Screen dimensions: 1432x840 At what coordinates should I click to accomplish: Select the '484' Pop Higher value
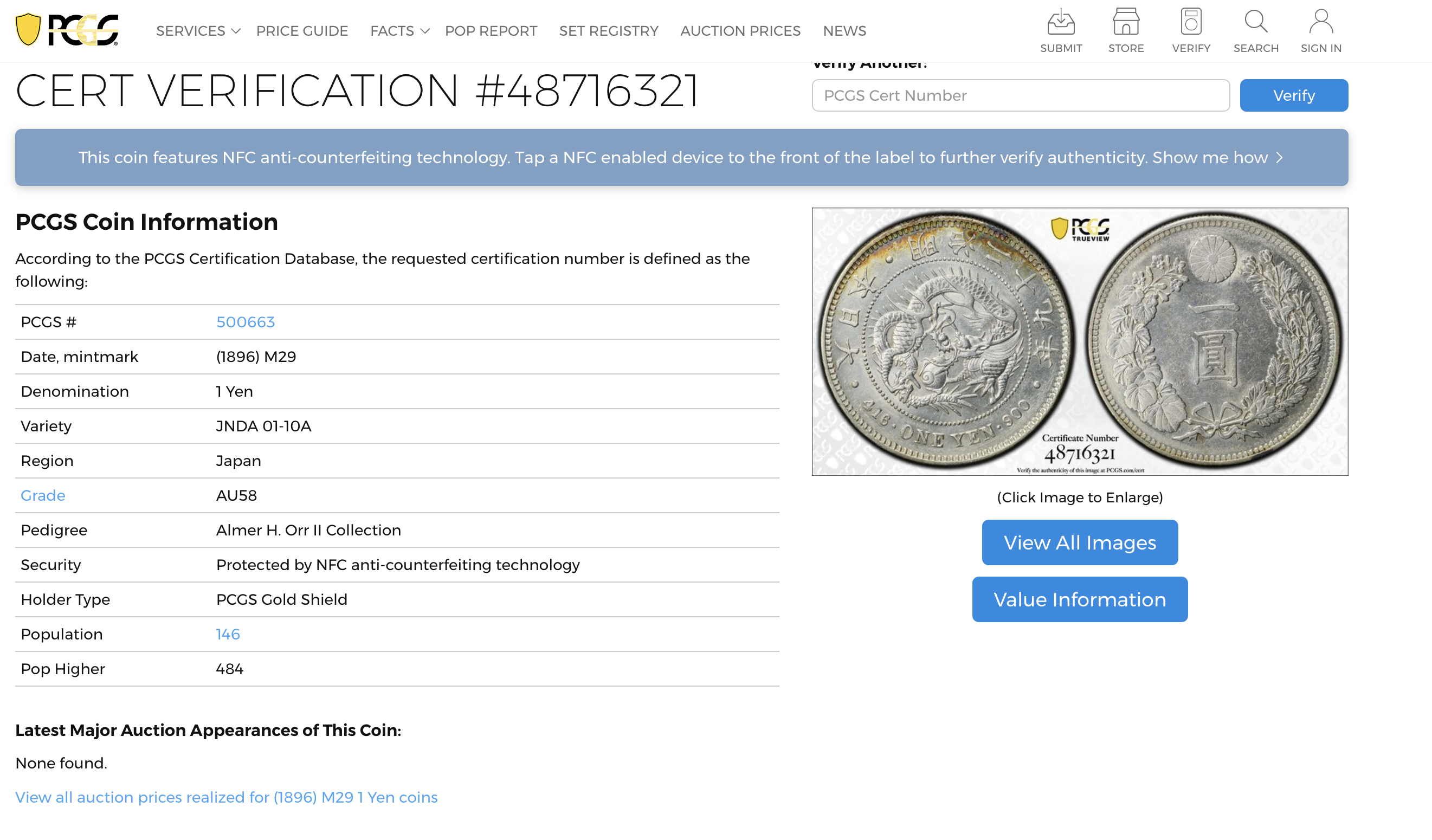click(230, 669)
